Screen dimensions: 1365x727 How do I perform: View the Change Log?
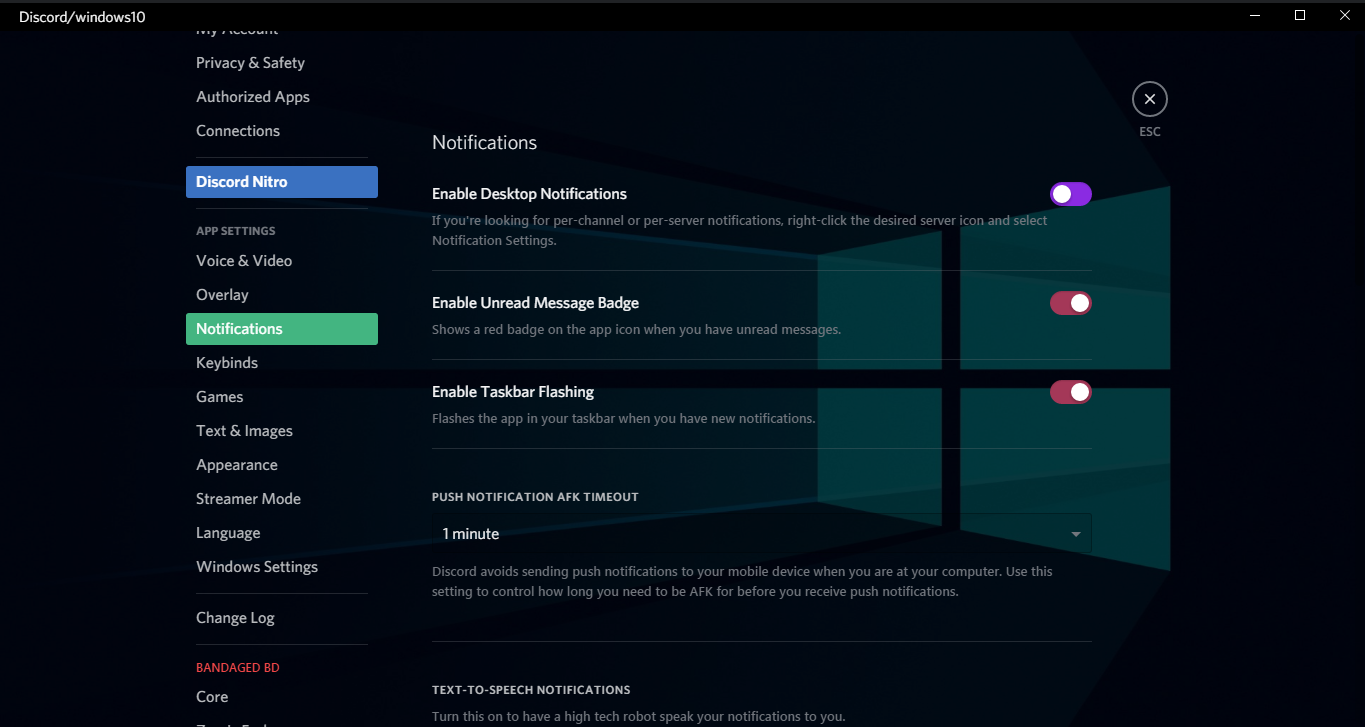[x=235, y=617]
